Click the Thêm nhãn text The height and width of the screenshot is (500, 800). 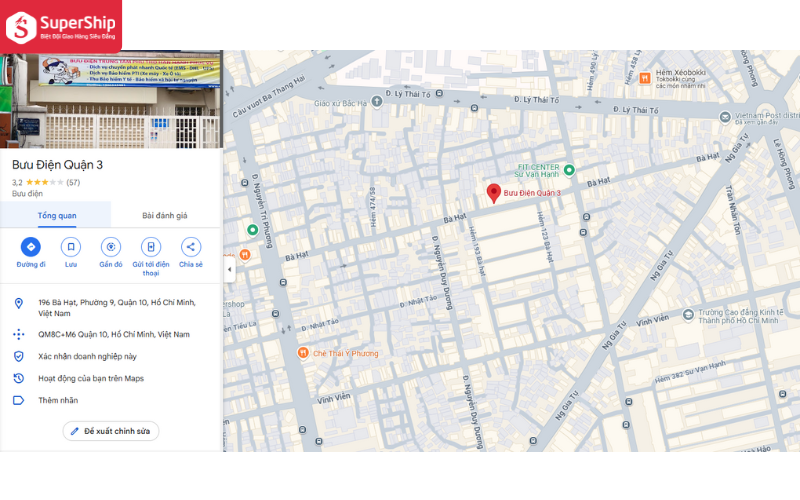pyautogui.click(x=58, y=400)
